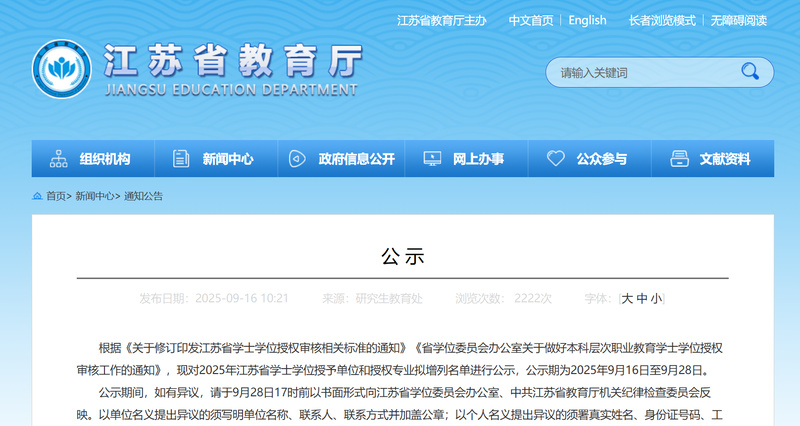Set font size to 大
The width and height of the screenshot is (800, 426).
pyautogui.click(x=627, y=298)
